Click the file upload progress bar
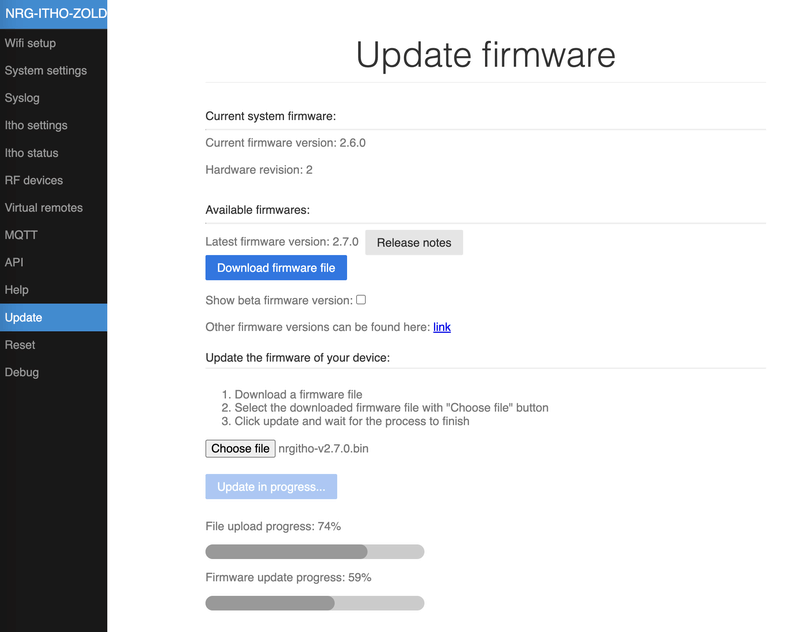 [x=314, y=551]
